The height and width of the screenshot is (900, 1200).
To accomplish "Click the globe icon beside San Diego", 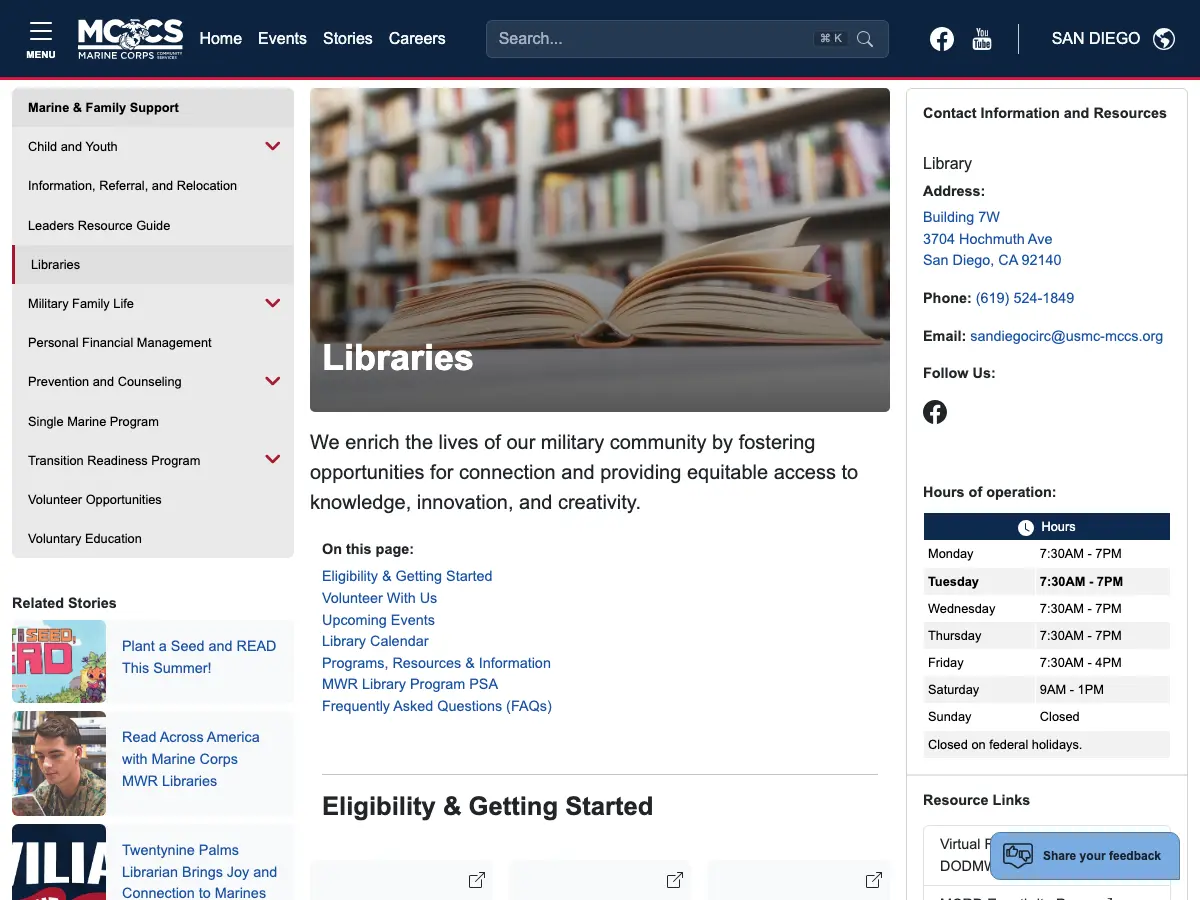I will pos(1163,39).
